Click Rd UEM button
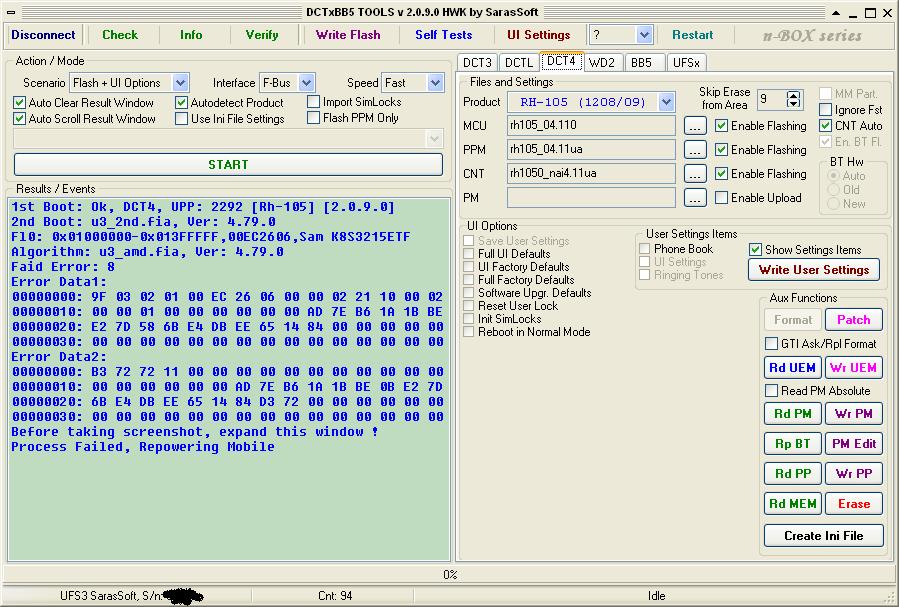 click(792, 367)
